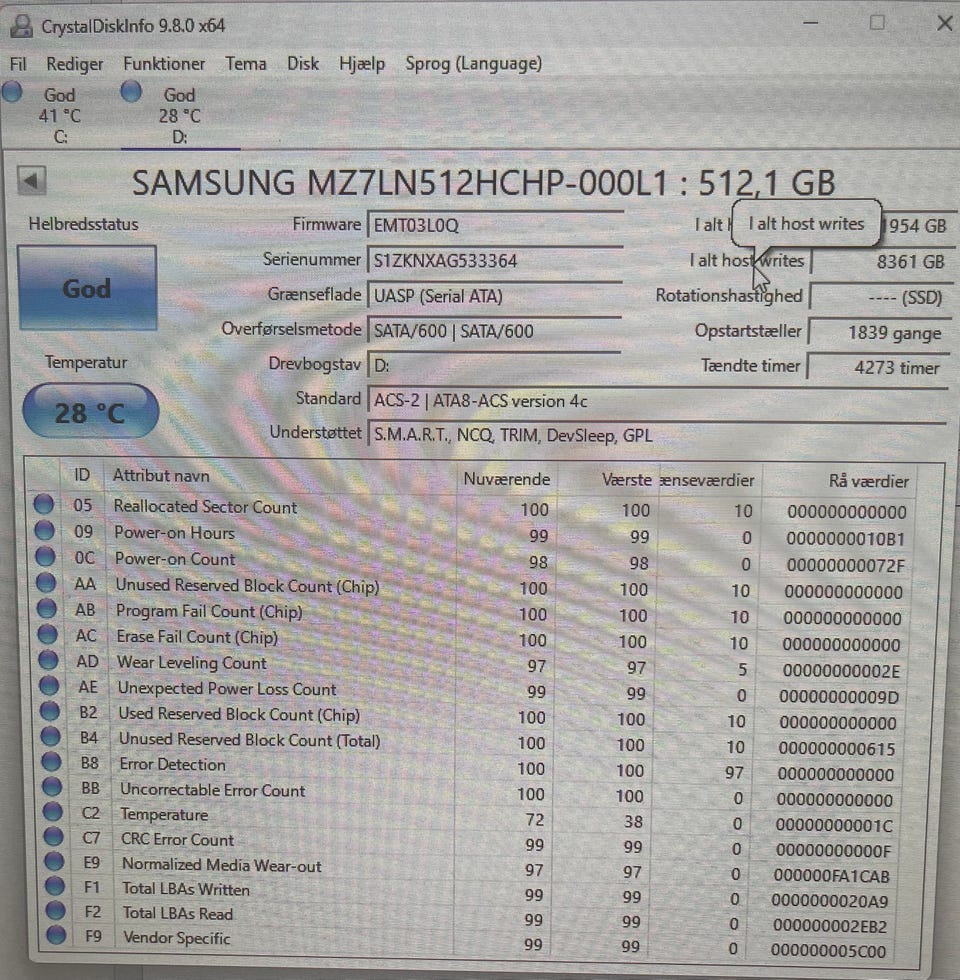
Task: Open the Tema menu
Action: pos(246,64)
